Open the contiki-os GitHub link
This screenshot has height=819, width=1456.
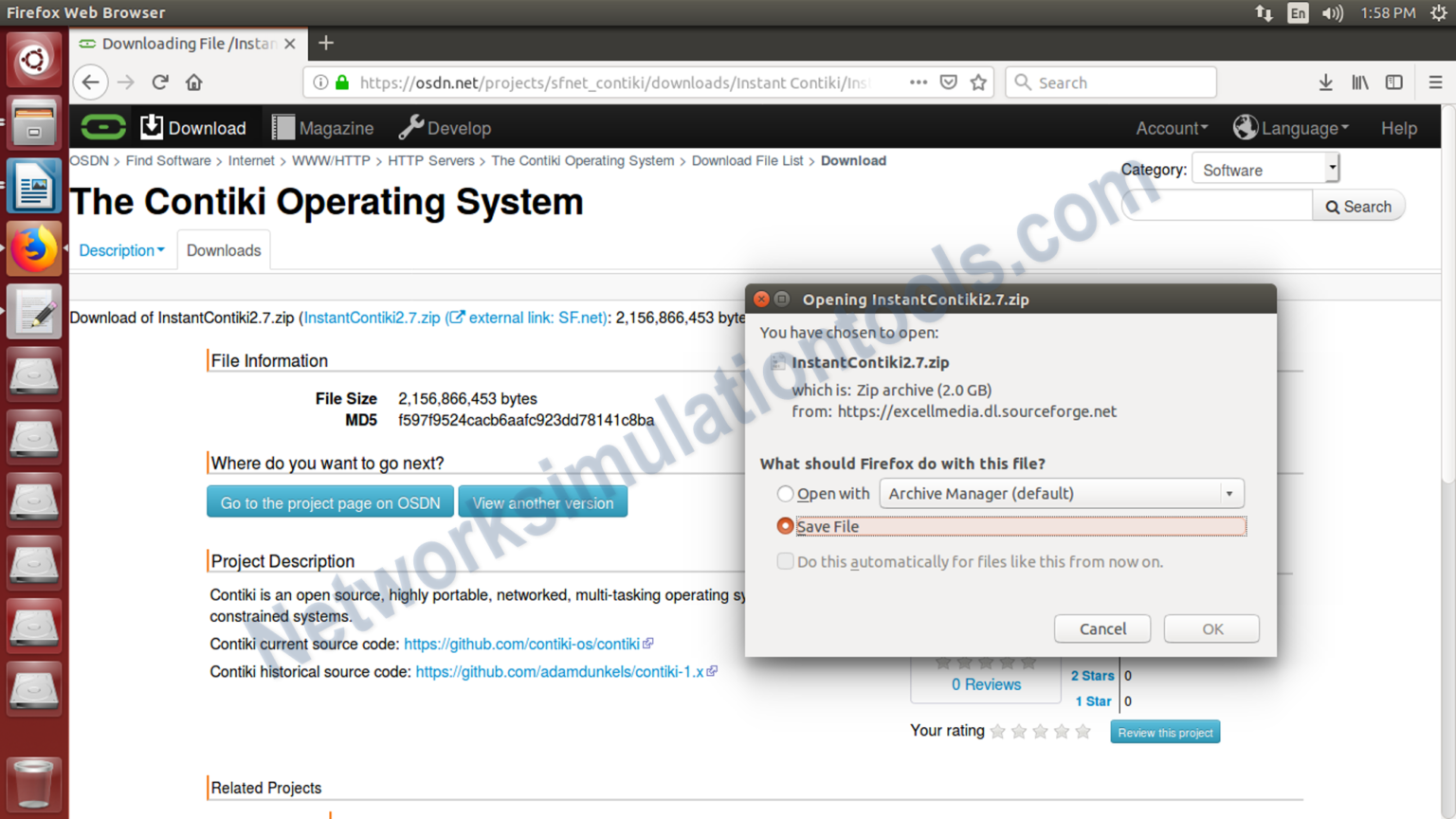[x=520, y=644]
